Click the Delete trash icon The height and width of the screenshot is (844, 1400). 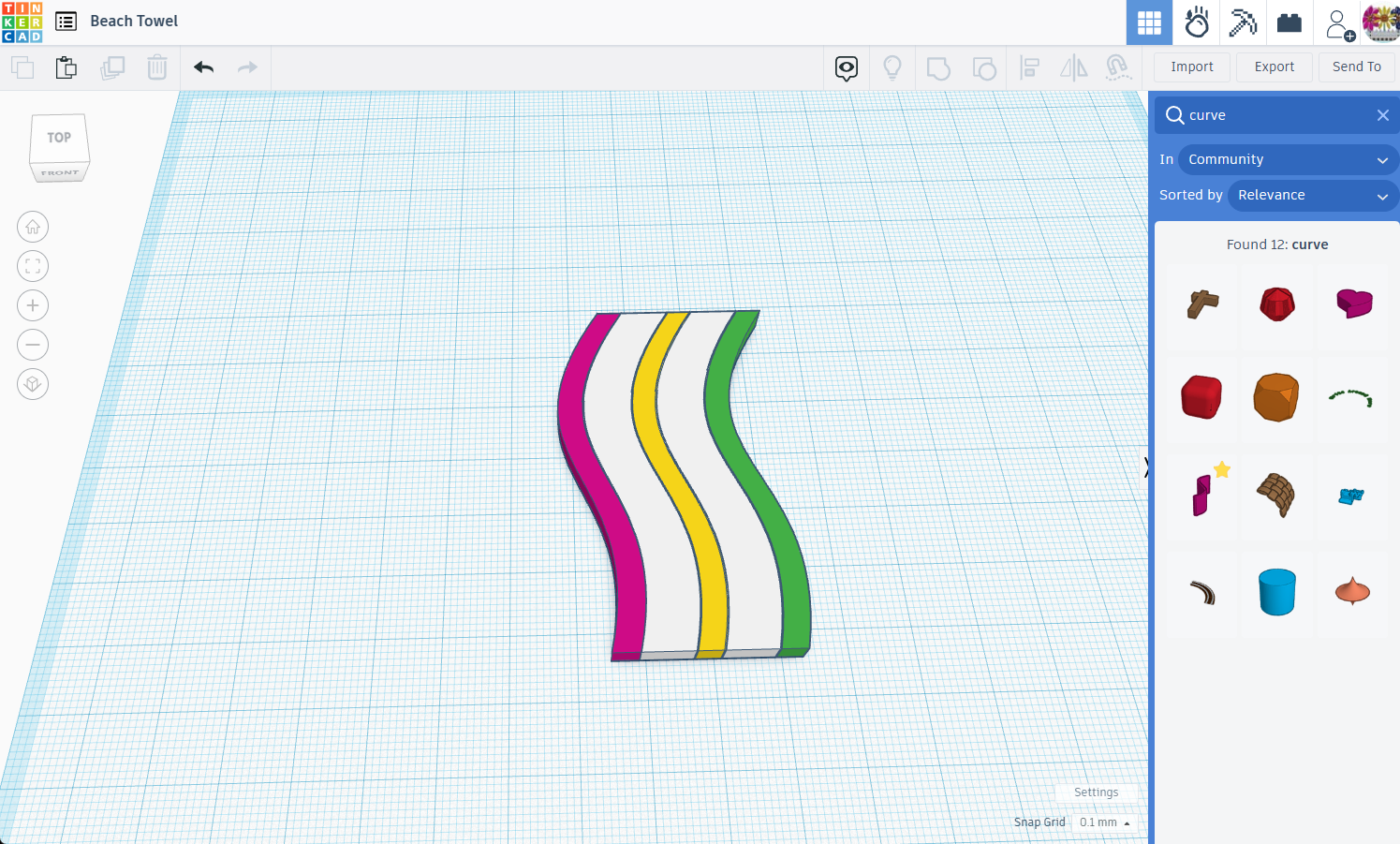click(x=157, y=67)
